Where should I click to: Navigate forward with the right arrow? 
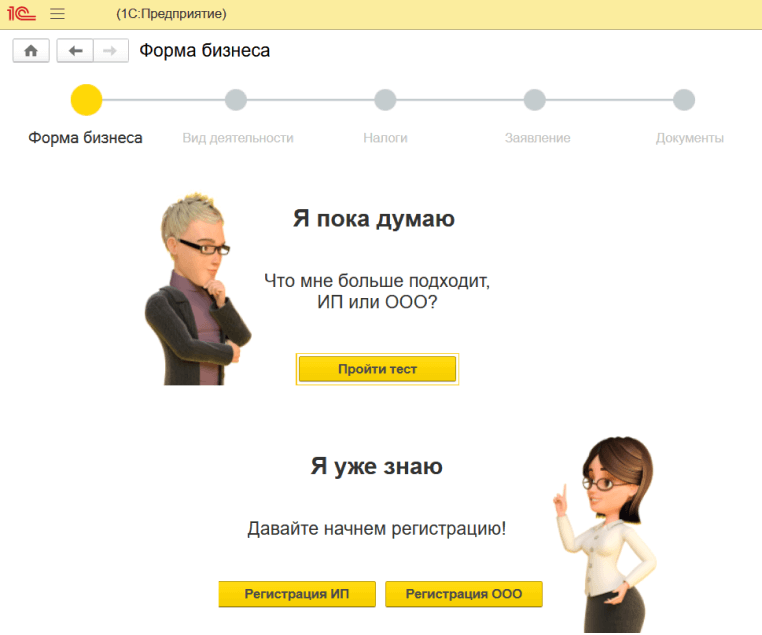(x=111, y=51)
